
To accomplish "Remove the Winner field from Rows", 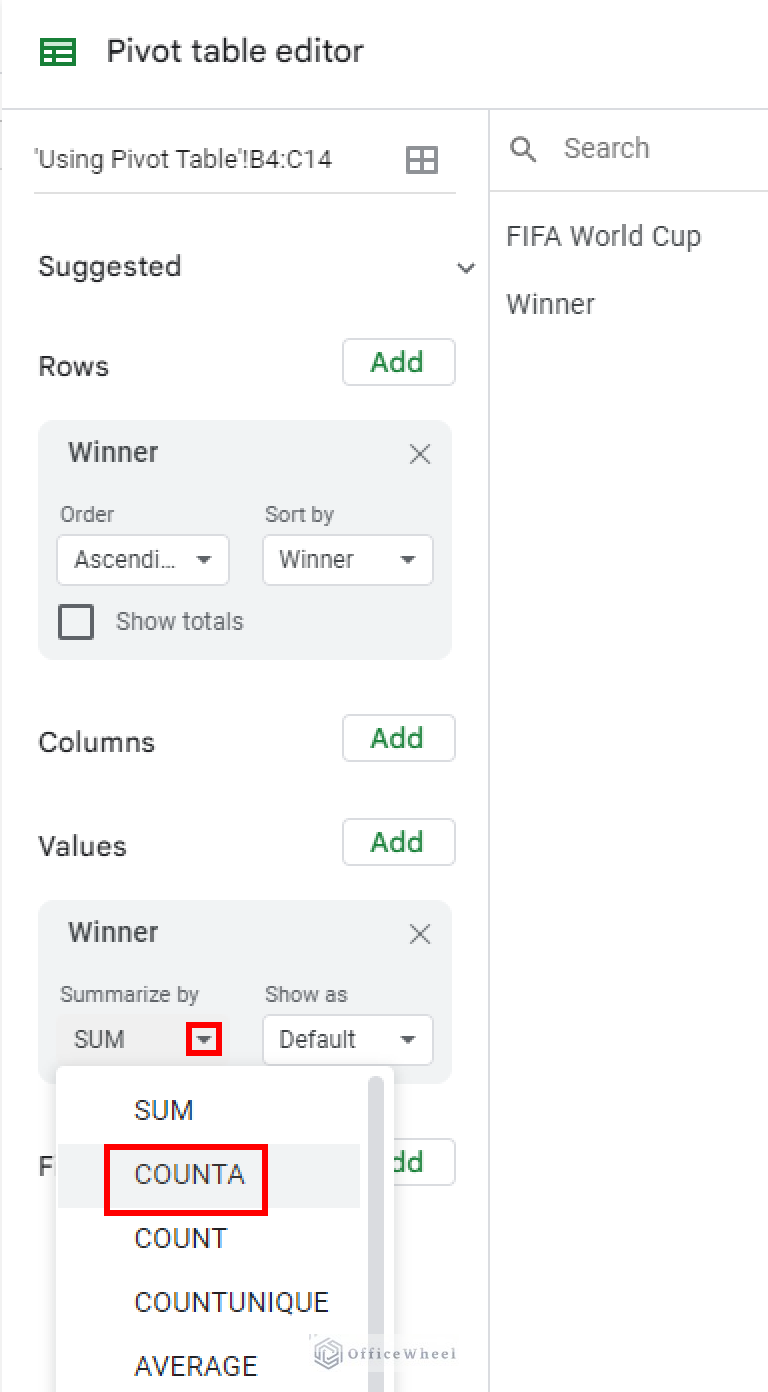I will [x=420, y=454].
